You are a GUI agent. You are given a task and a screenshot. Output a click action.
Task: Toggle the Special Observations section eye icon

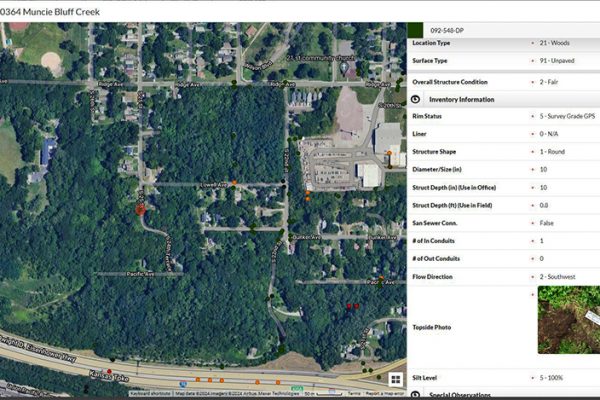[415, 394]
